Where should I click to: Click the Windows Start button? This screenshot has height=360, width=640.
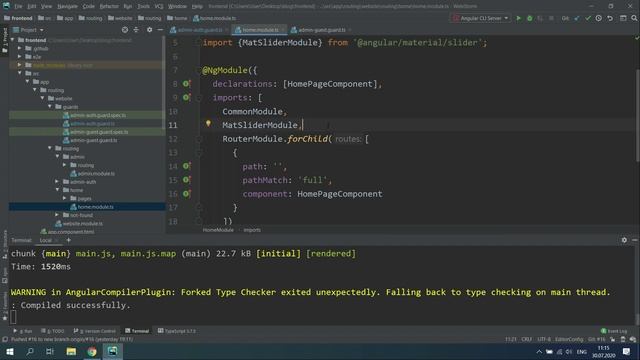point(10,351)
